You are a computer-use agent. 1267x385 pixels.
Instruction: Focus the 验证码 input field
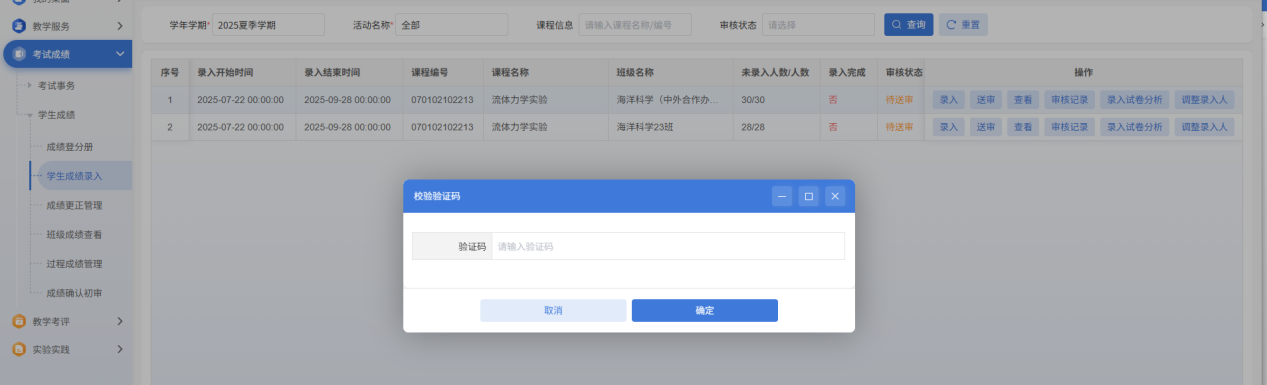point(668,246)
